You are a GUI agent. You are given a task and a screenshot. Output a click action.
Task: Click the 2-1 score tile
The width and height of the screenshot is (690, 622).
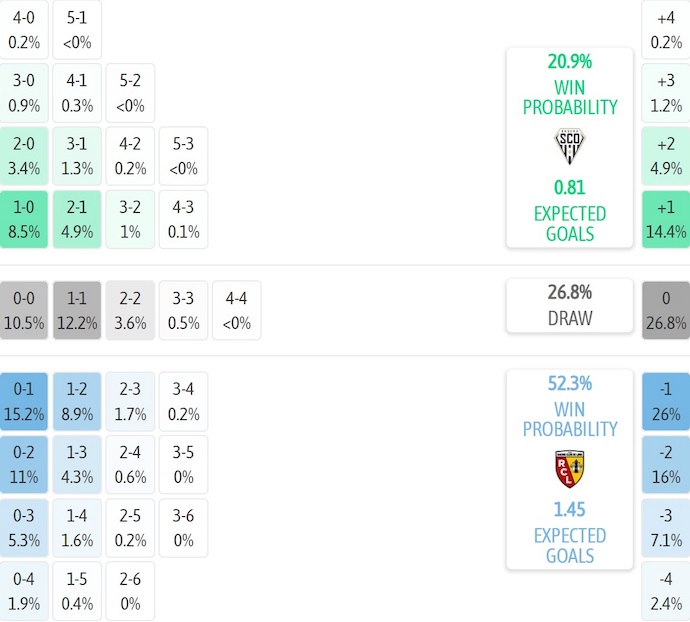78,219
